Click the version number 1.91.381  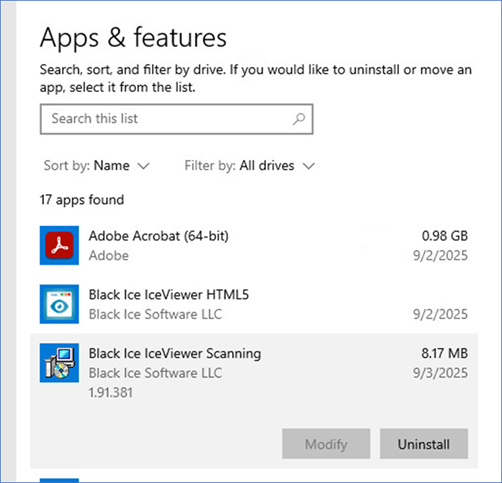click(111, 393)
